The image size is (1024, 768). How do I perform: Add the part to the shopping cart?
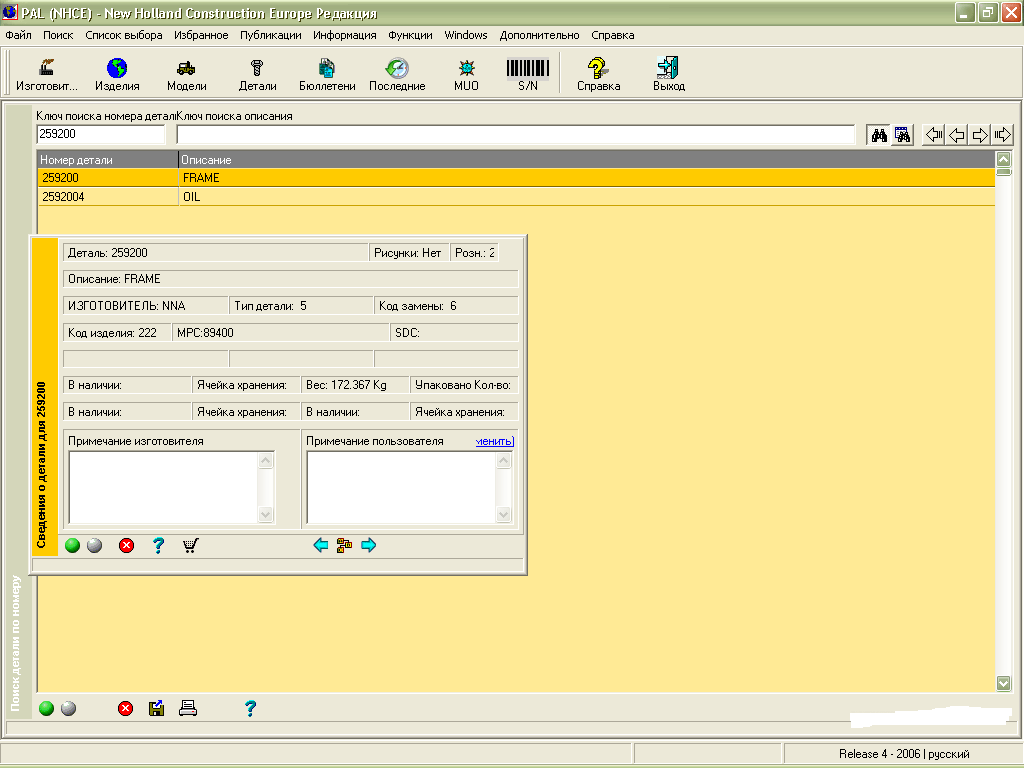click(190, 546)
